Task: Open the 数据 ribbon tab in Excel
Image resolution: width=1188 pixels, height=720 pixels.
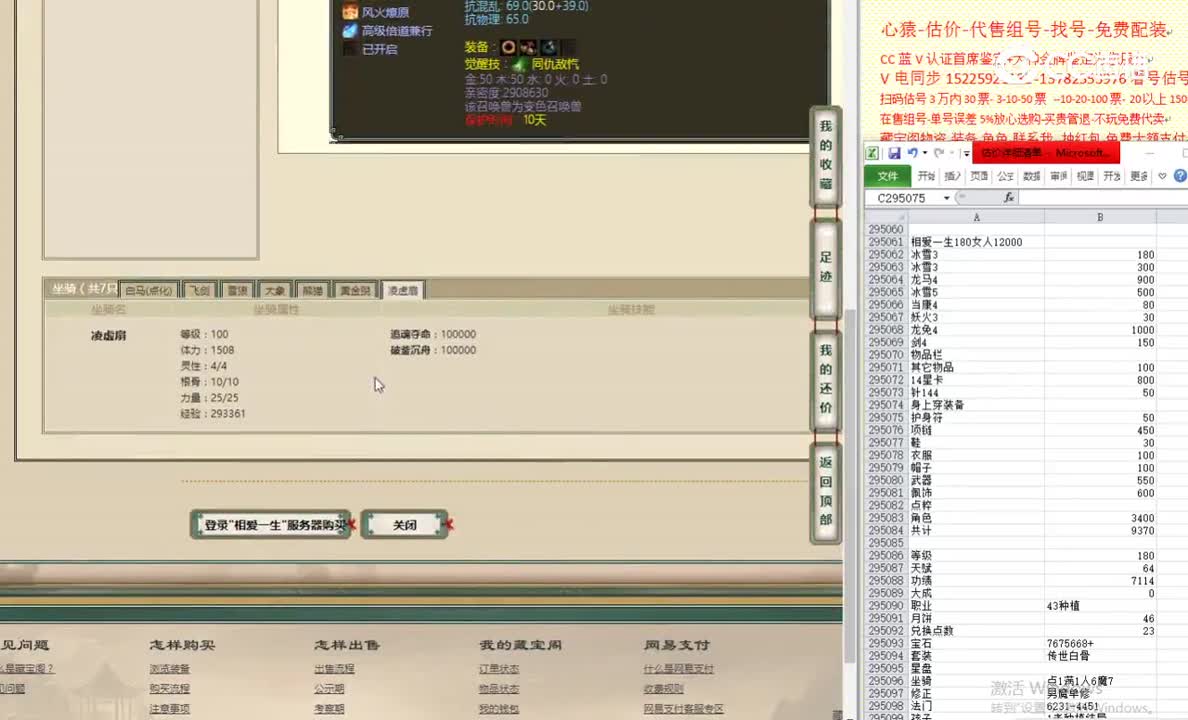Action: click(1030, 176)
